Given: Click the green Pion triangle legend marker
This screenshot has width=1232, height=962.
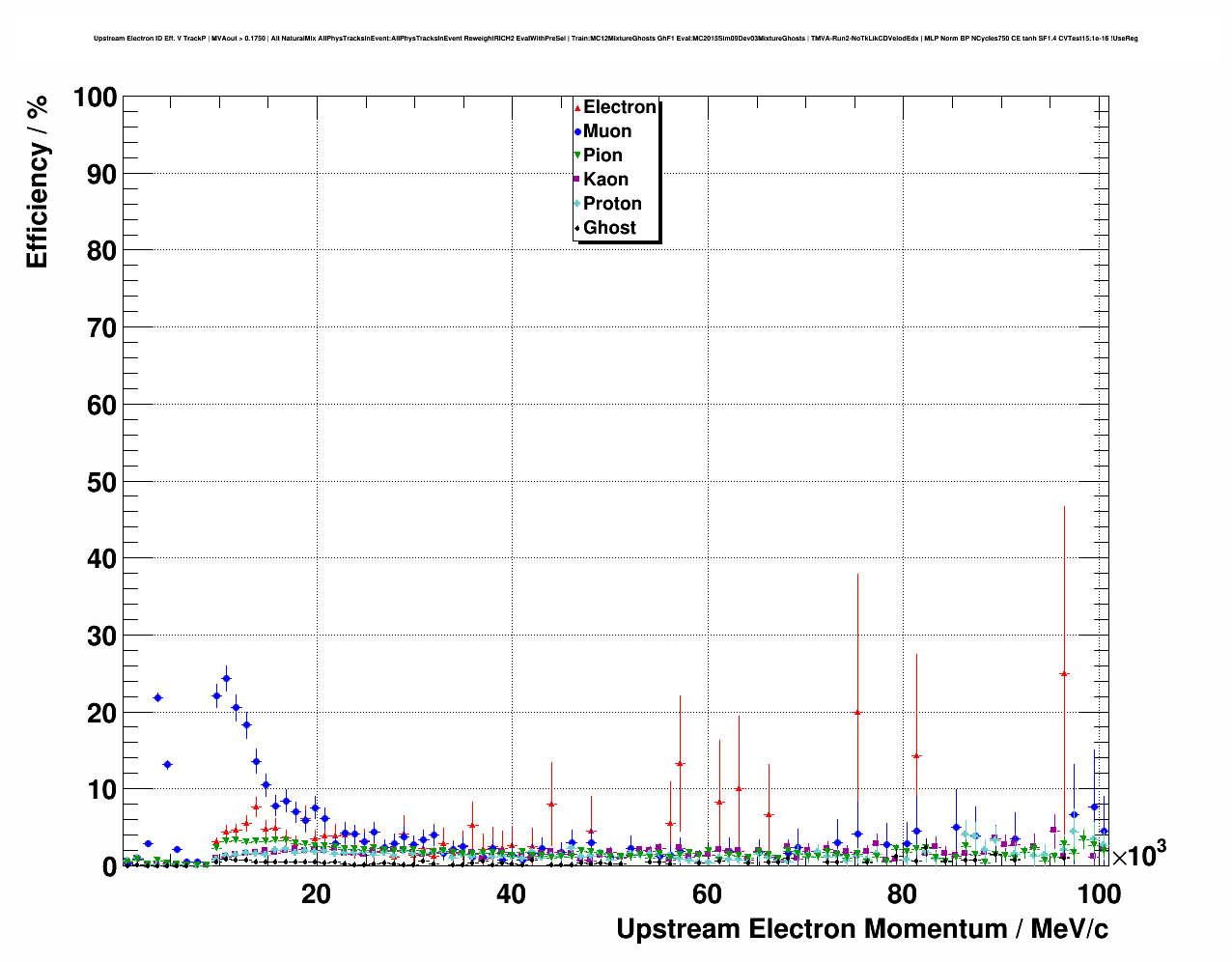Looking at the screenshot, I should click(x=577, y=156).
